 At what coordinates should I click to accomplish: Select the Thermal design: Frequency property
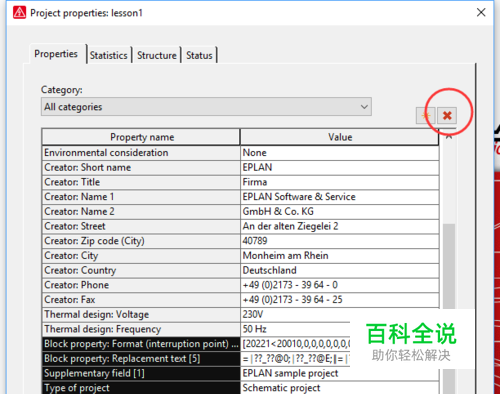point(141,329)
